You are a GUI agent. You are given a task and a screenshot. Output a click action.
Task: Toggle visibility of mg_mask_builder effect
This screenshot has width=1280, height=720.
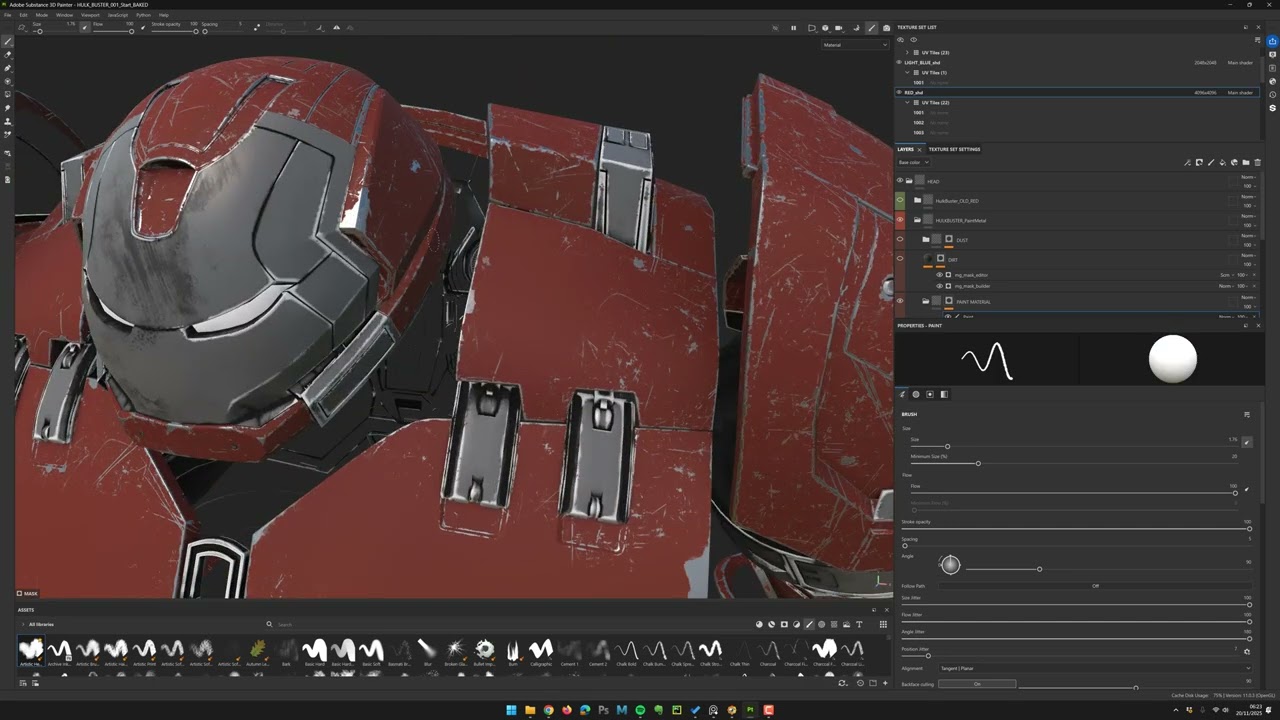click(939, 286)
